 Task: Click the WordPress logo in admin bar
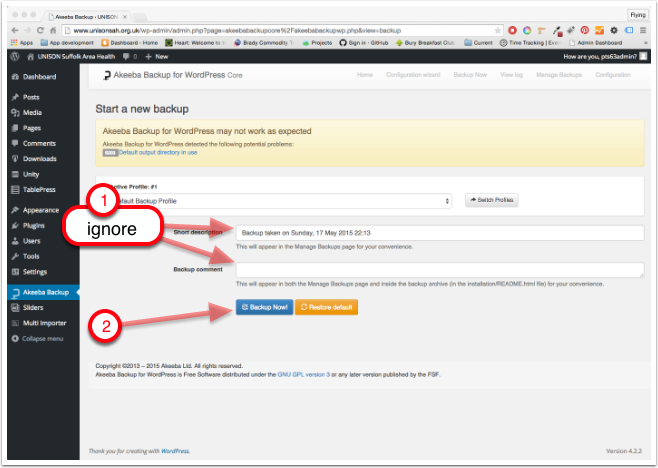[15, 56]
